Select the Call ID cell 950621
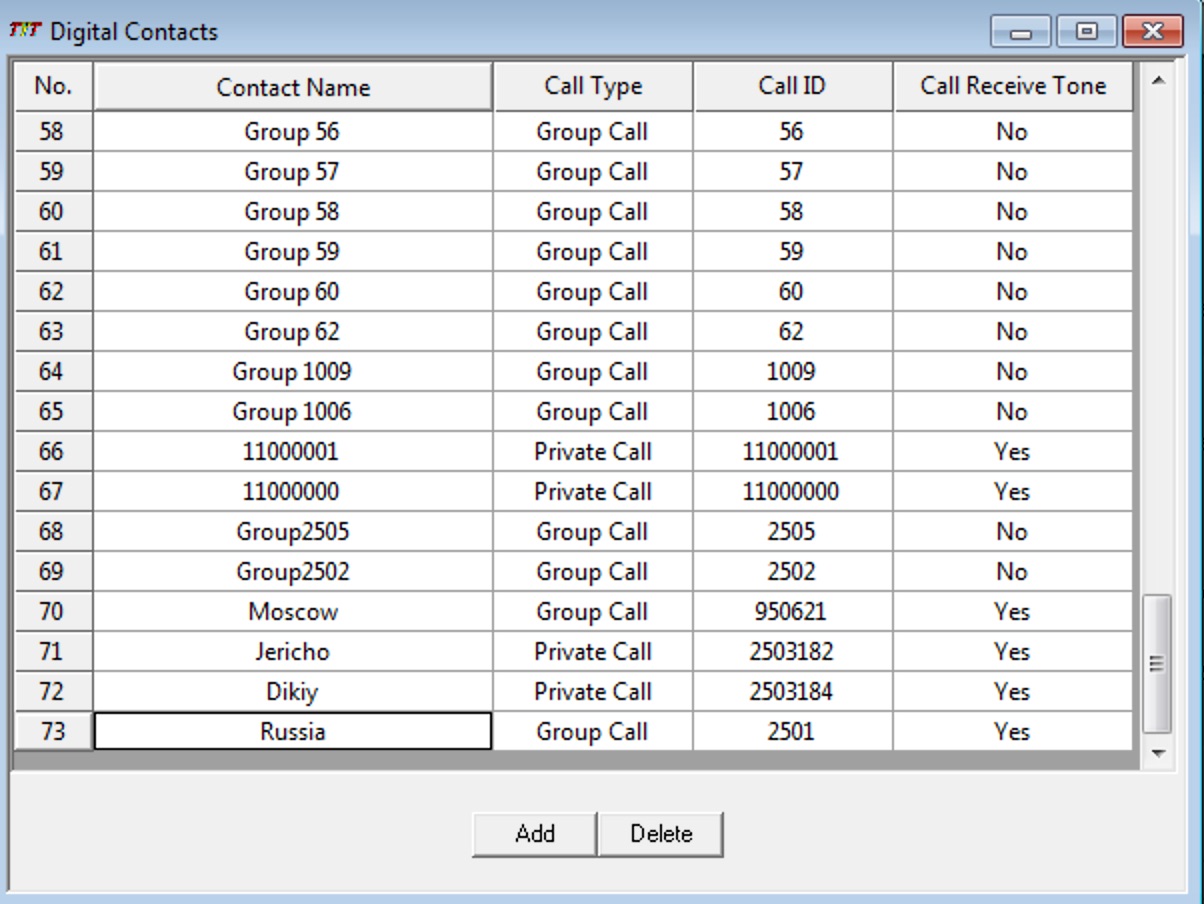This screenshot has width=1204, height=904. (x=793, y=611)
